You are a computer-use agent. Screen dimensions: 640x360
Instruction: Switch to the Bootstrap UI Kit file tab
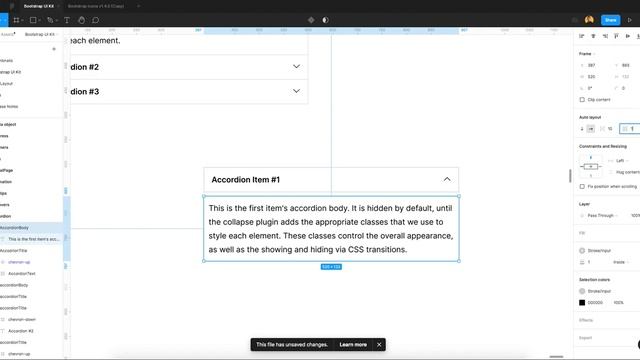39,6
